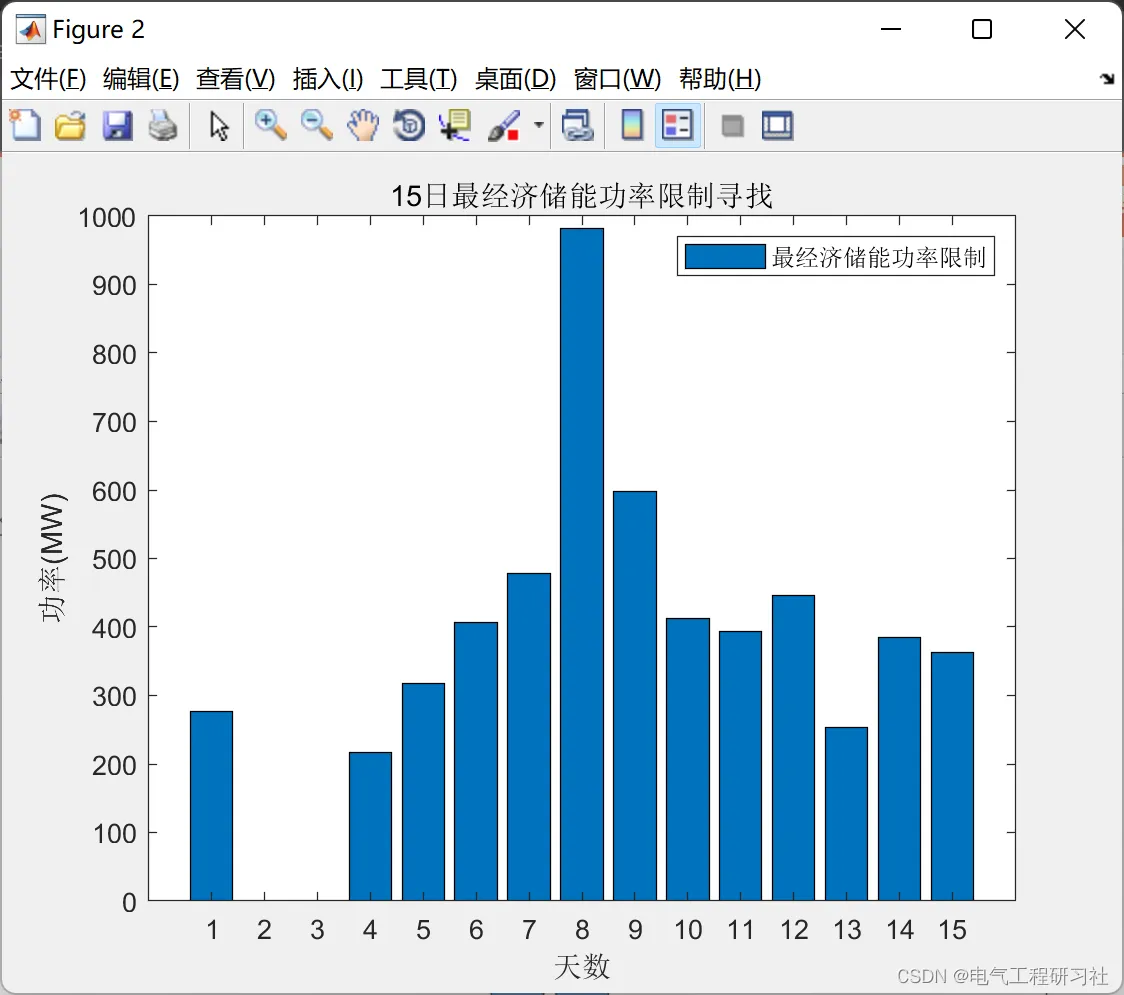Image resolution: width=1124 pixels, height=995 pixels.
Task: Click the Insert Colorbar button
Action: [x=632, y=125]
